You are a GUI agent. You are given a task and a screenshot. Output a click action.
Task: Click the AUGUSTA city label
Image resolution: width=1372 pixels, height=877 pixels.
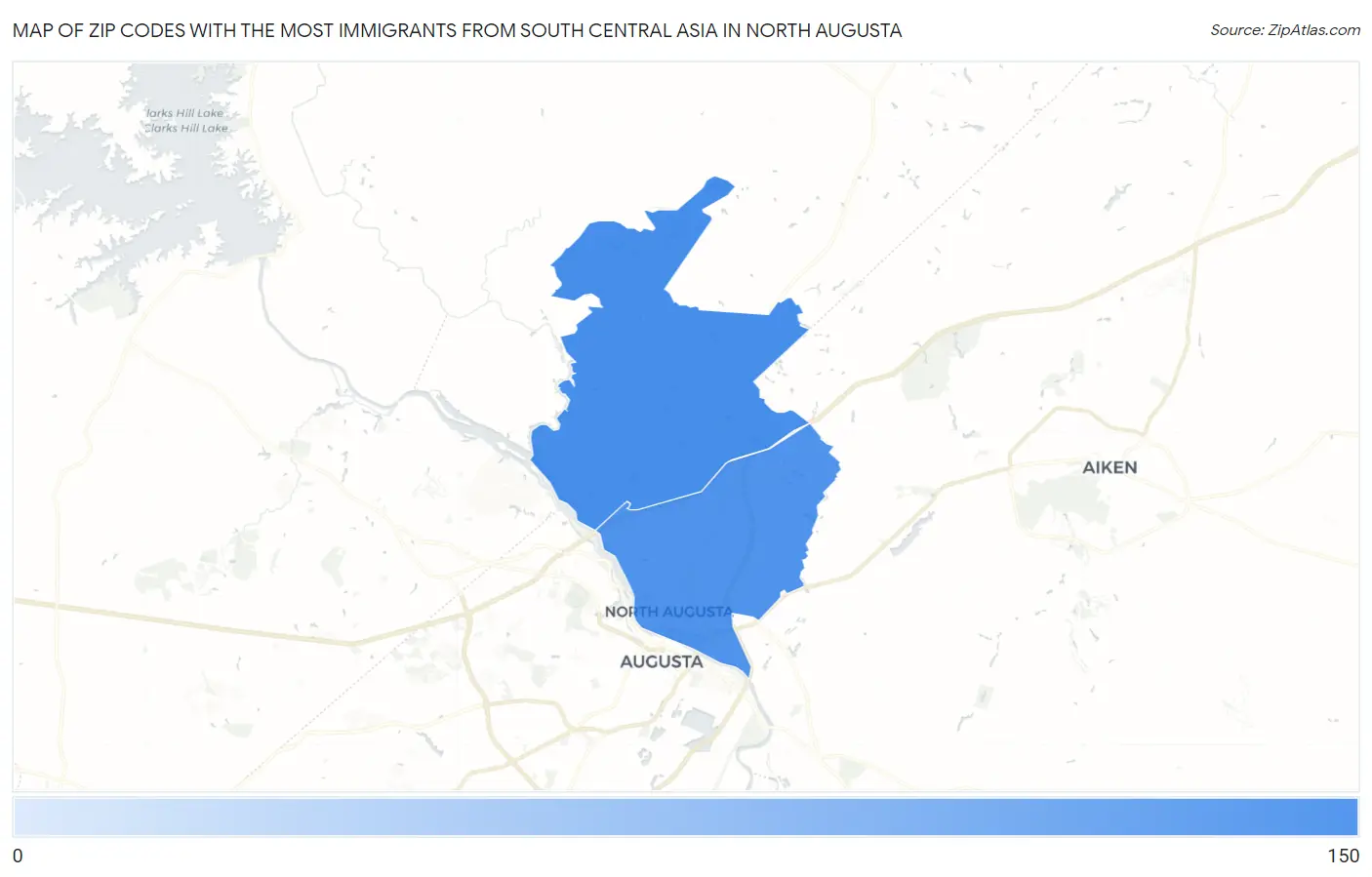coord(662,661)
